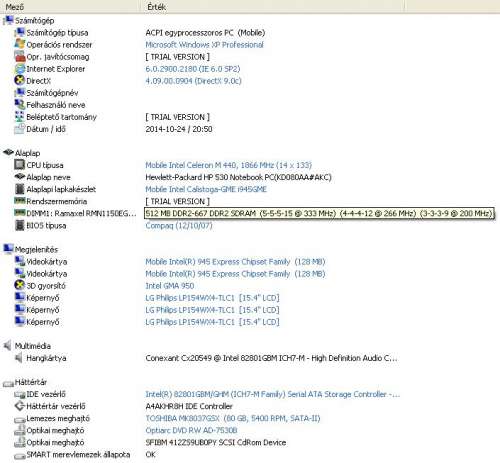Viewport: 500px width, 463px height.
Task: Select the Conexant Cx20549 audio value
Action: tap(271, 358)
